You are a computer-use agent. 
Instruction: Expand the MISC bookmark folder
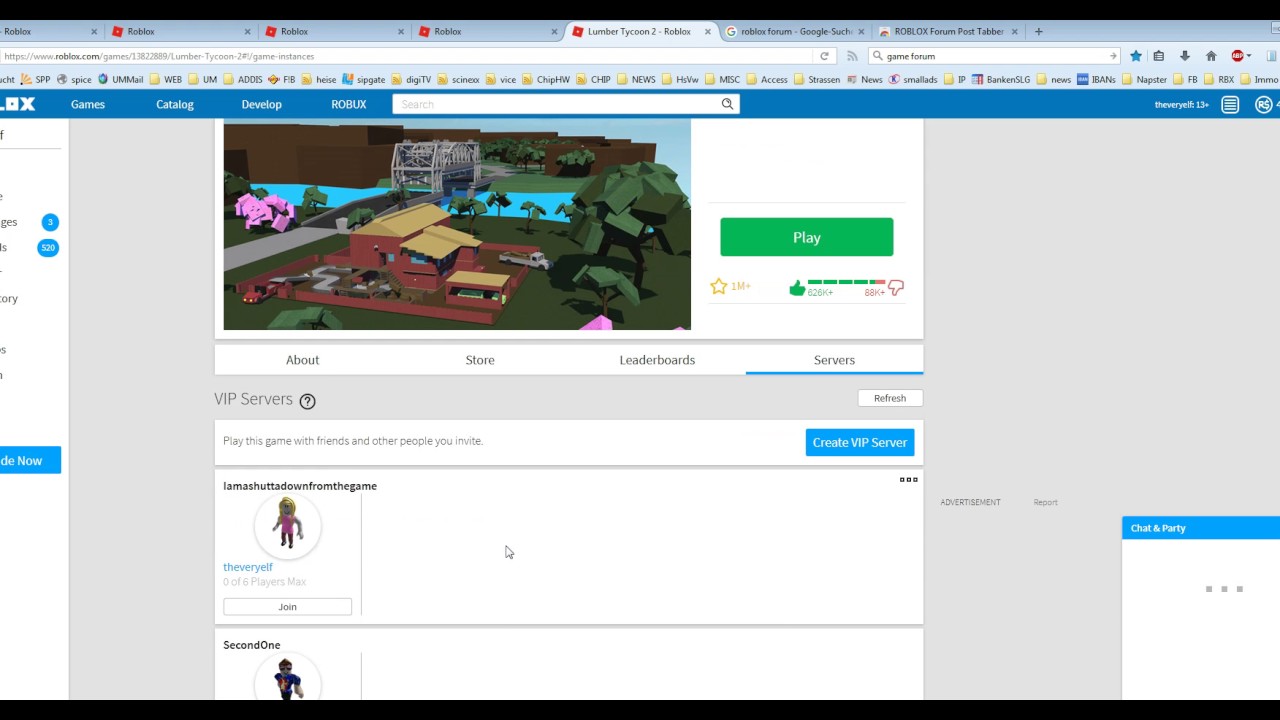point(722,79)
